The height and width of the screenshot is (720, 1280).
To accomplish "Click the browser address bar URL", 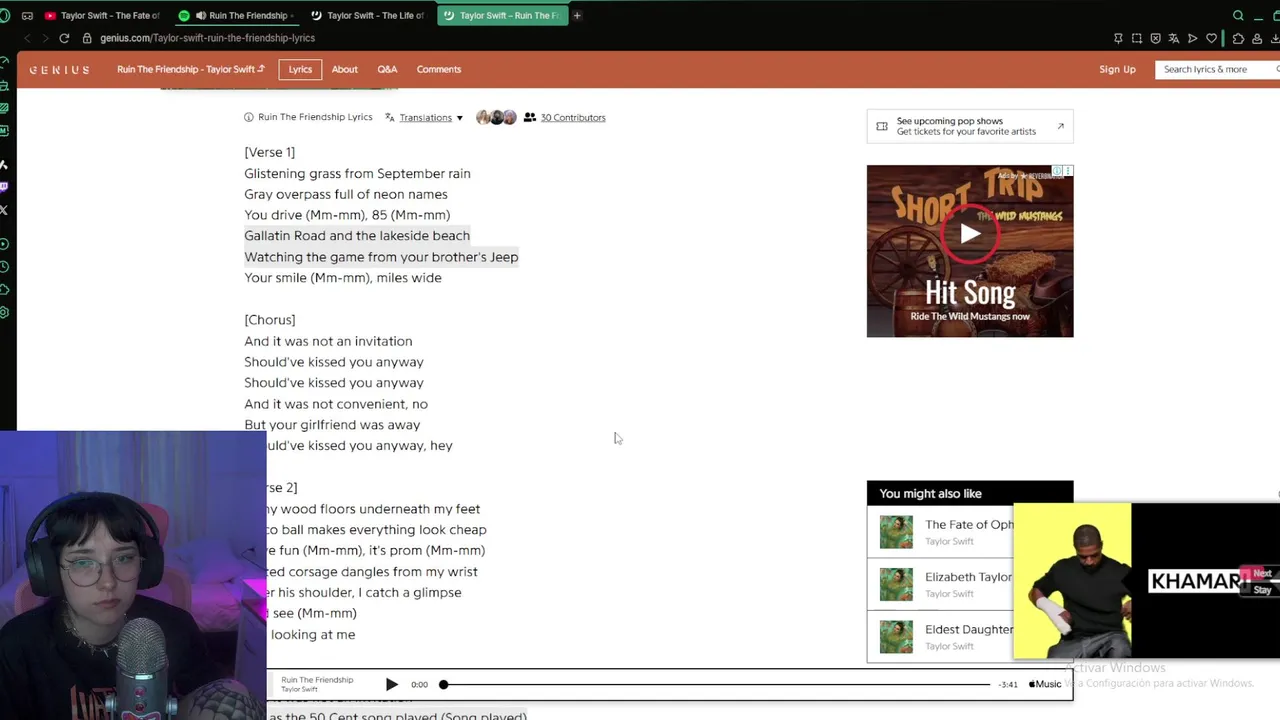I will (207, 38).
